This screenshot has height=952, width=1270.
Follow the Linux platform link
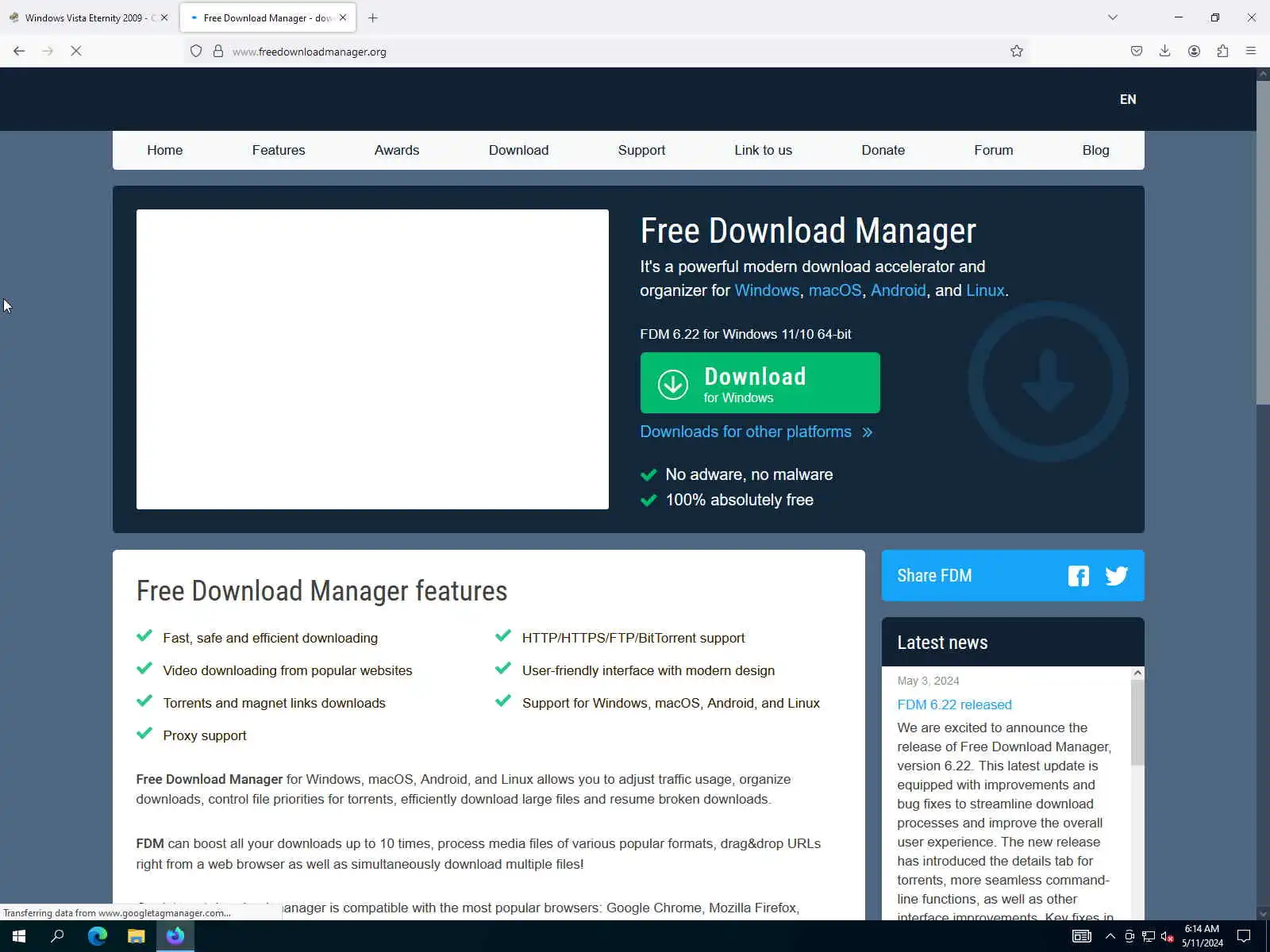click(985, 290)
